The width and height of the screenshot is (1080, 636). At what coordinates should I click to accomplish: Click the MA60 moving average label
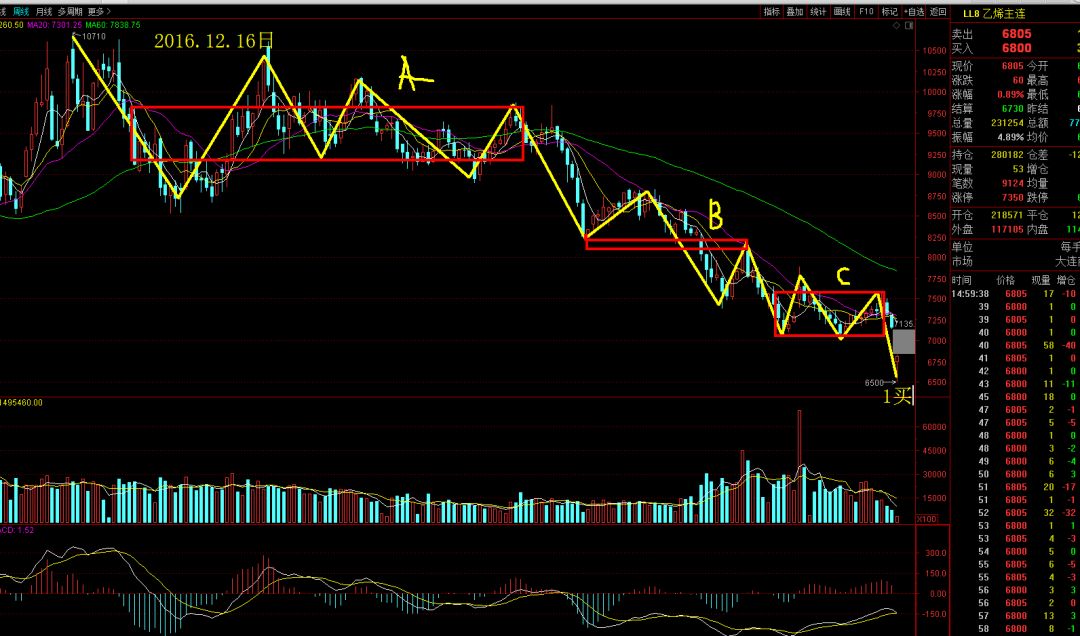coord(113,25)
